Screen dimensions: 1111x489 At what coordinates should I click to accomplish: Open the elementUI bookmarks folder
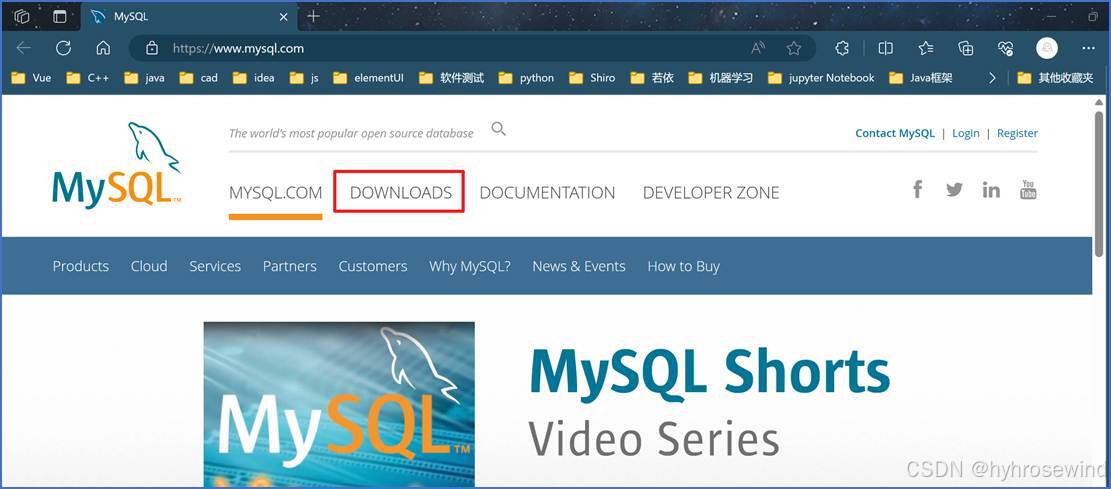(368, 78)
